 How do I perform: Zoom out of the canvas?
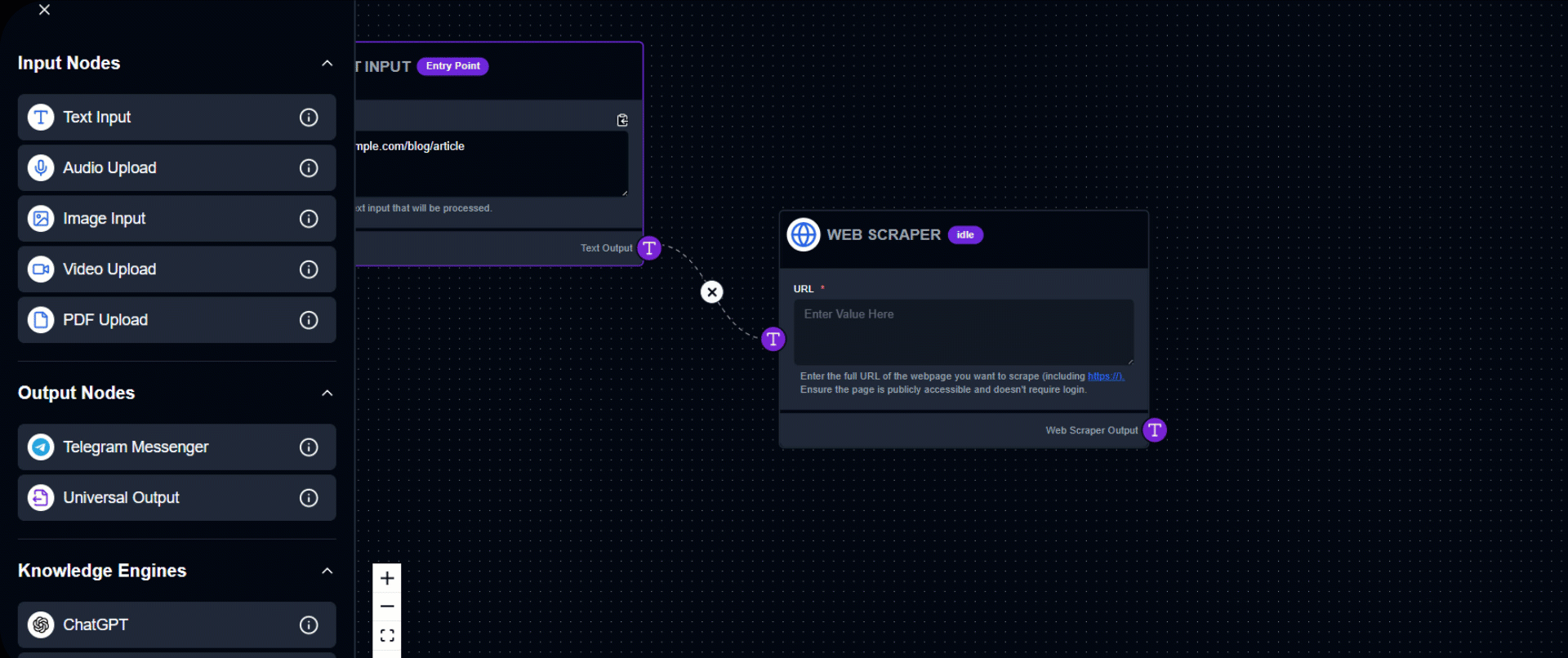tap(387, 607)
